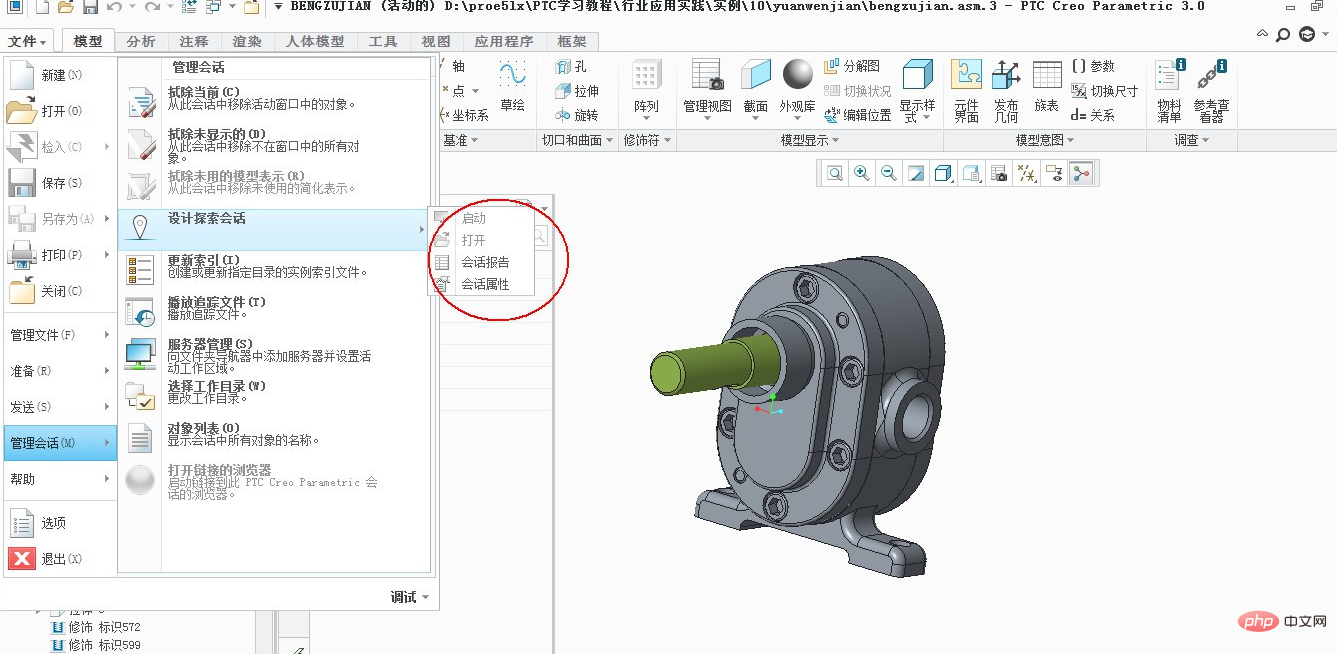This screenshot has height=654, width=1337.
Task: Expand the Model Intent (模型意图) group dropdown
Action: coord(1045,140)
